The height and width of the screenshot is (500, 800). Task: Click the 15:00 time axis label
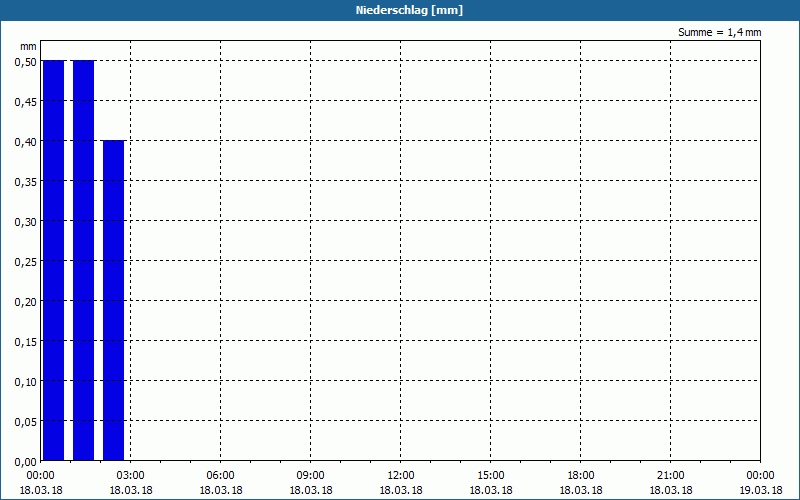(491, 476)
